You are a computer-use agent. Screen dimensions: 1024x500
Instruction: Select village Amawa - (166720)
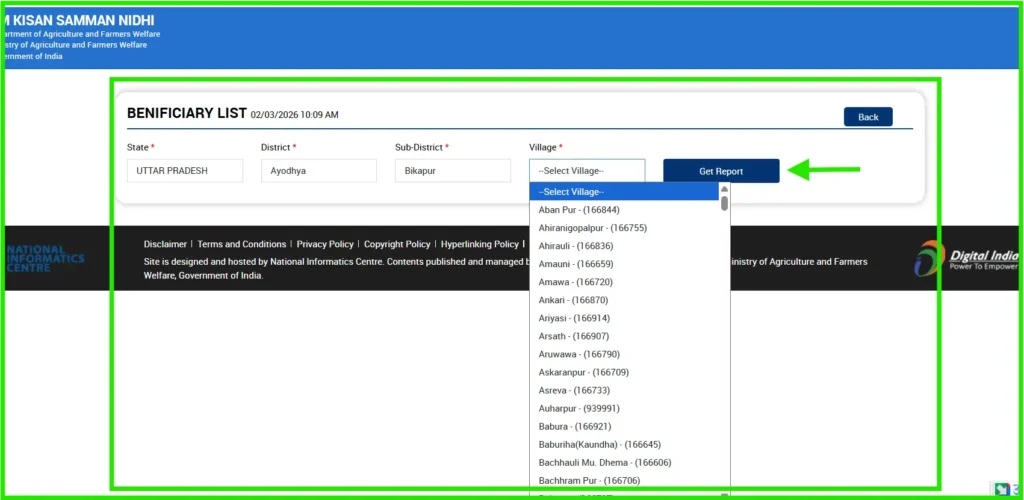[x=624, y=282]
